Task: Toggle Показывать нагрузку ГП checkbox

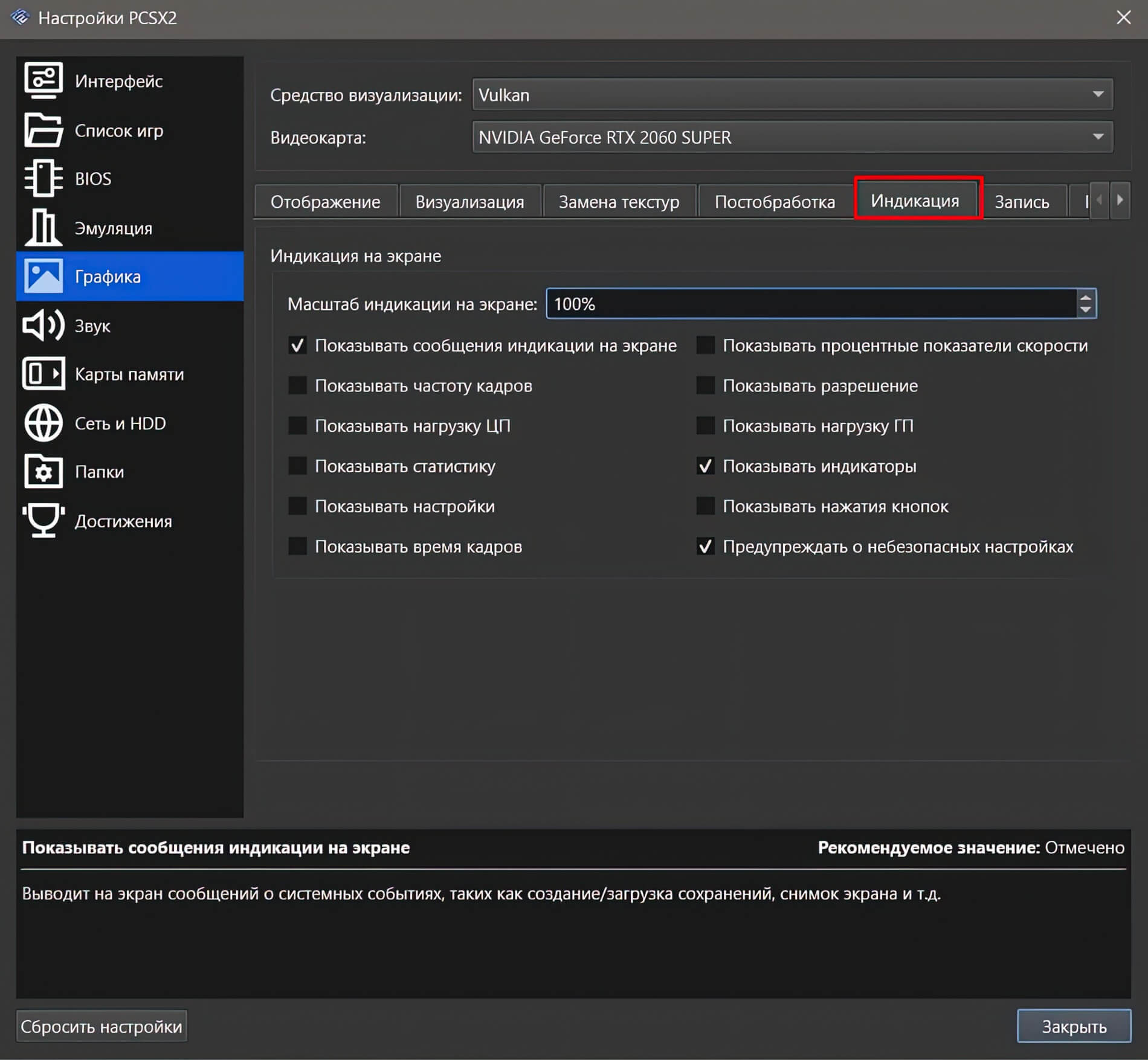Action: click(705, 426)
